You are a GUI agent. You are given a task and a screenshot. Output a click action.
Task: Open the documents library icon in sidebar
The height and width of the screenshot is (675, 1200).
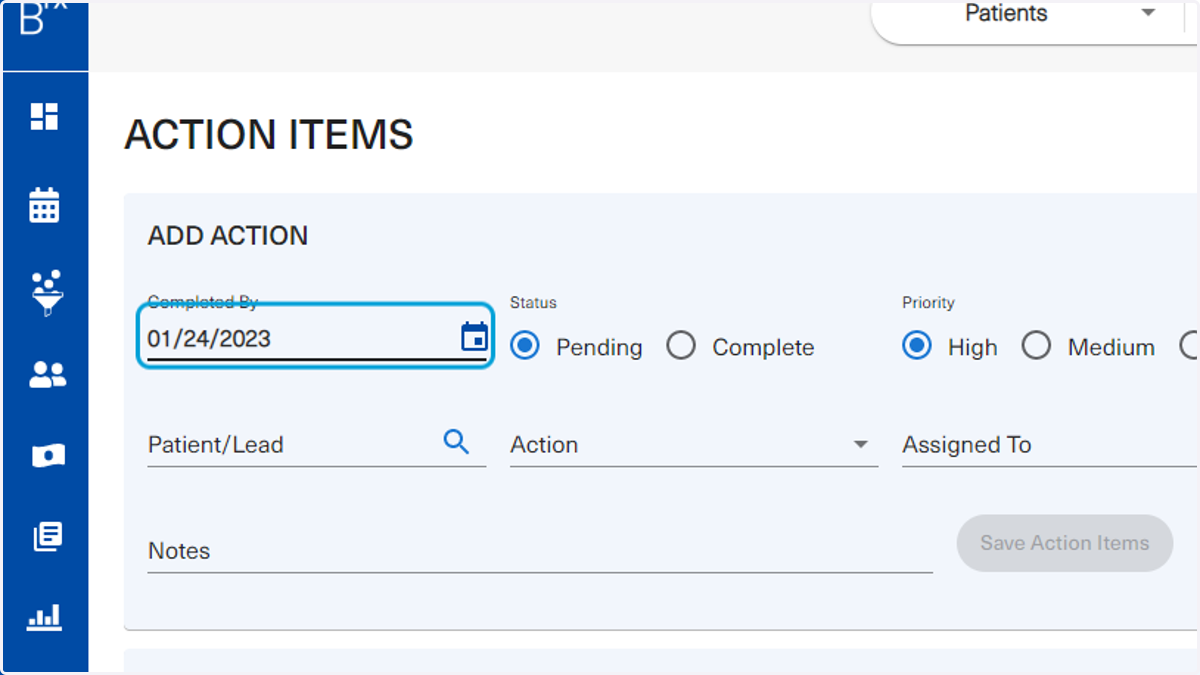pos(47,537)
